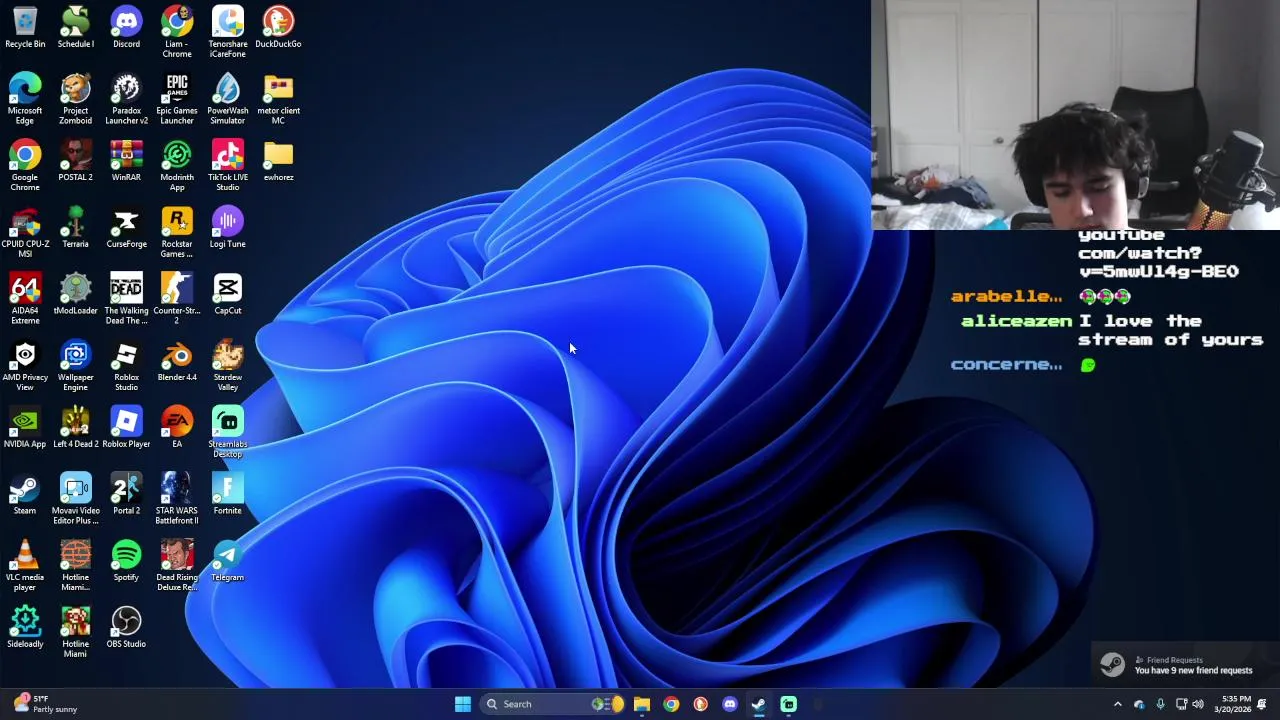Launch Project Zomboid

75,99
